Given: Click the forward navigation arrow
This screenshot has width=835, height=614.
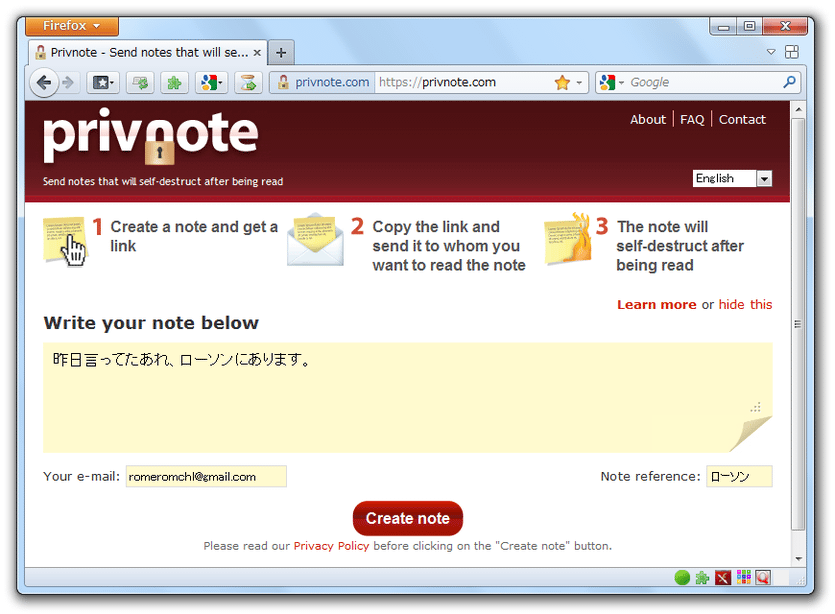Looking at the screenshot, I should click(68, 83).
